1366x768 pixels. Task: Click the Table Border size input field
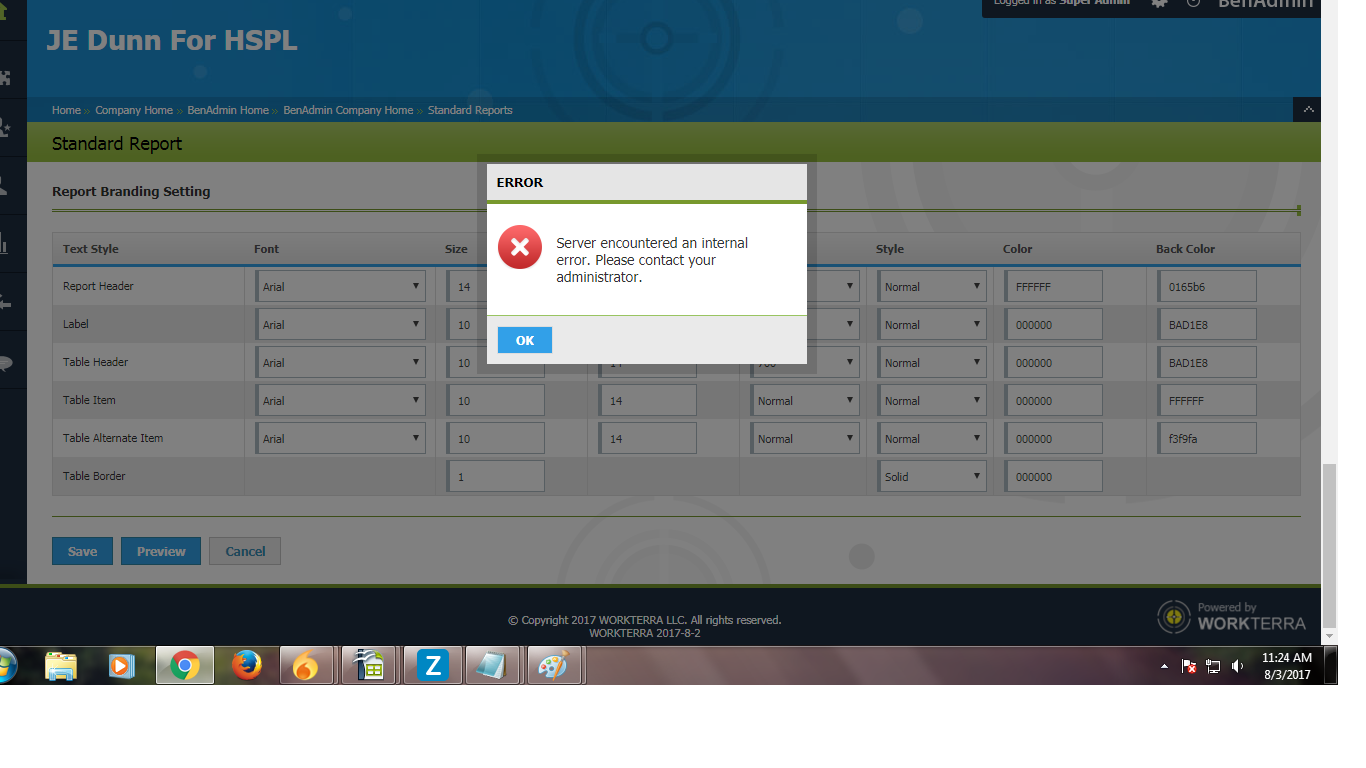click(496, 476)
